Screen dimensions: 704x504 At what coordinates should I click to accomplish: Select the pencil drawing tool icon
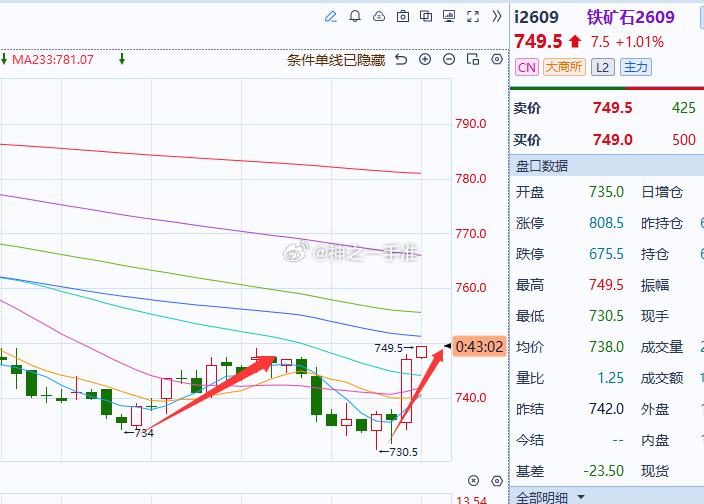tap(331, 17)
